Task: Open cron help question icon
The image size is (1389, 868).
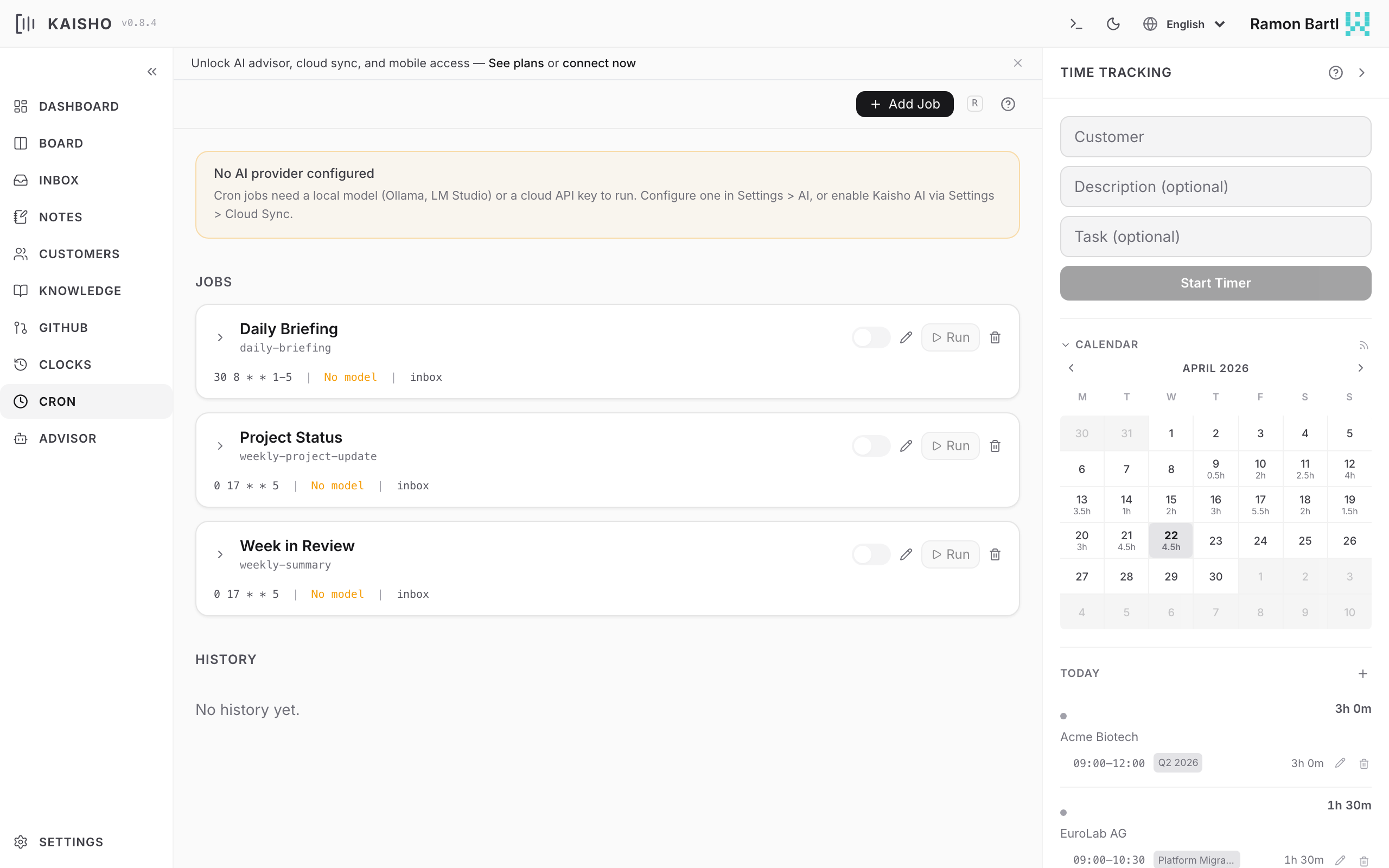Action: pyautogui.click(x=1008, y=104)
